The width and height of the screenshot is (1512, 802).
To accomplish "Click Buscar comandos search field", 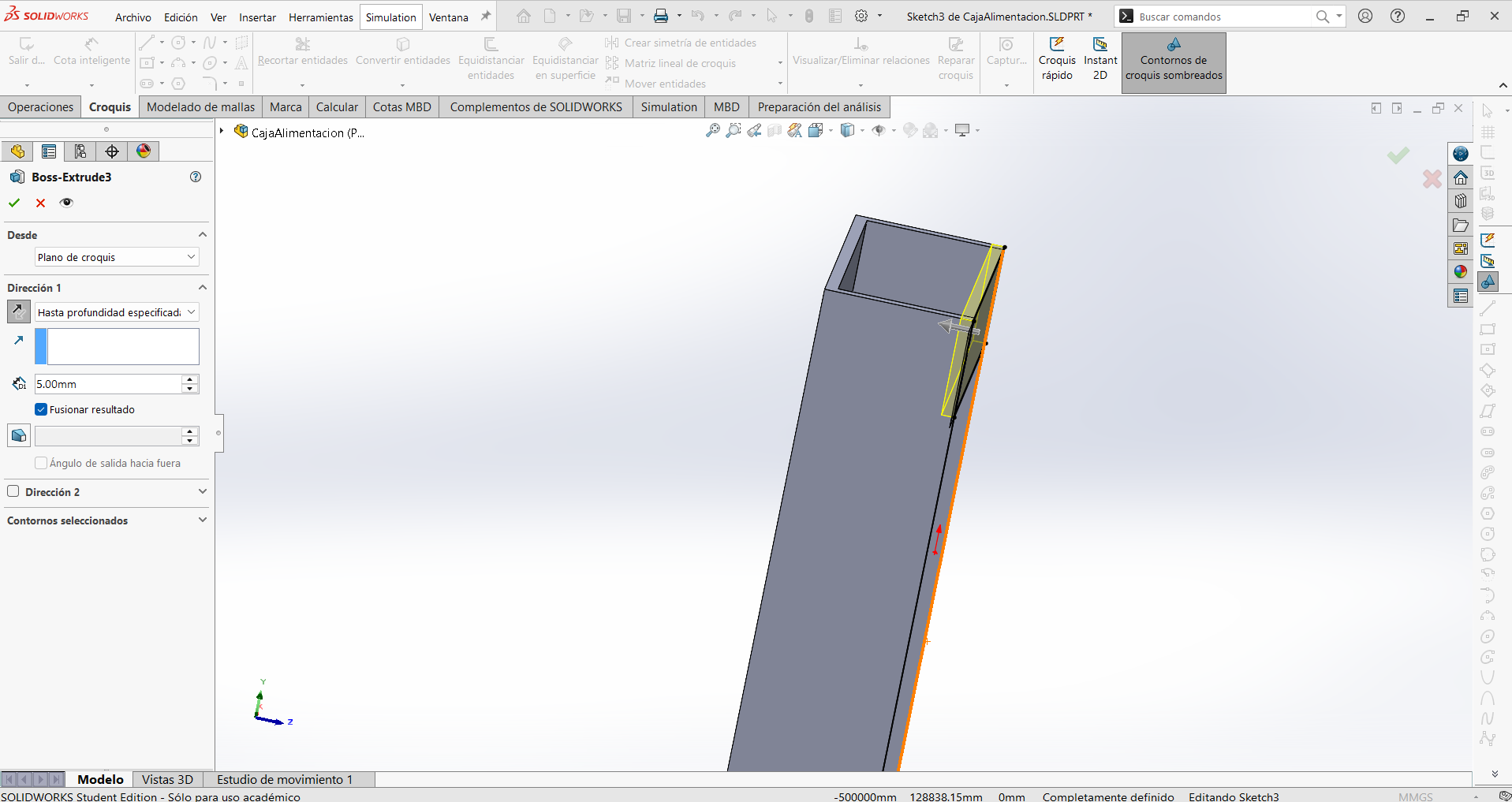I will tap(1223, 17).
